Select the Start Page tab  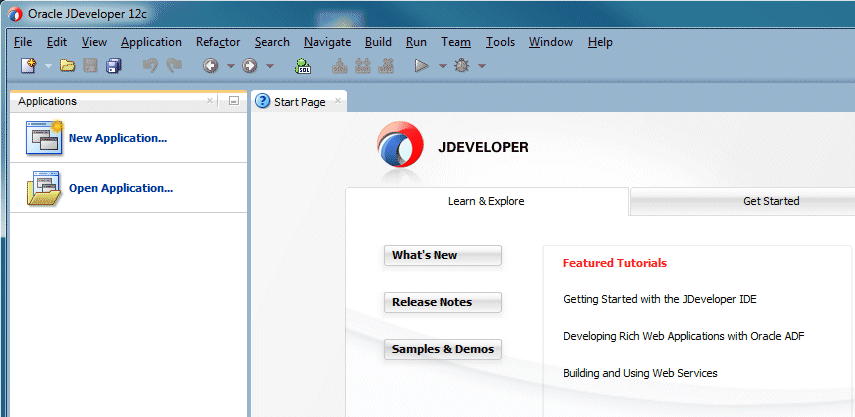tap(299, 101)
